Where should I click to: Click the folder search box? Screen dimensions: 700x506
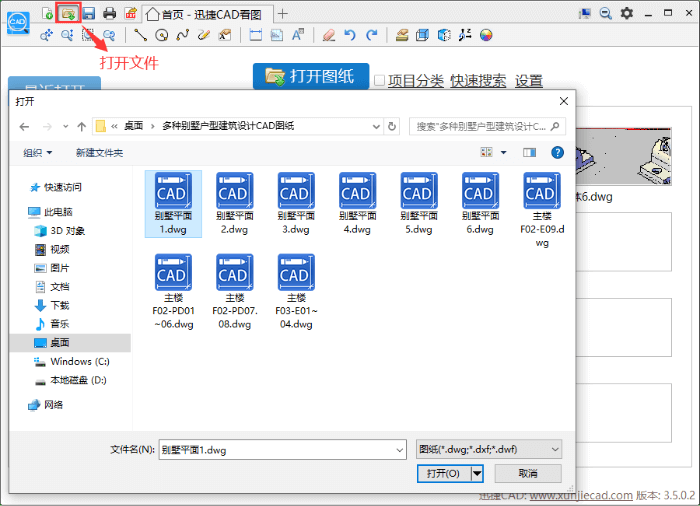tap(487, 126)
